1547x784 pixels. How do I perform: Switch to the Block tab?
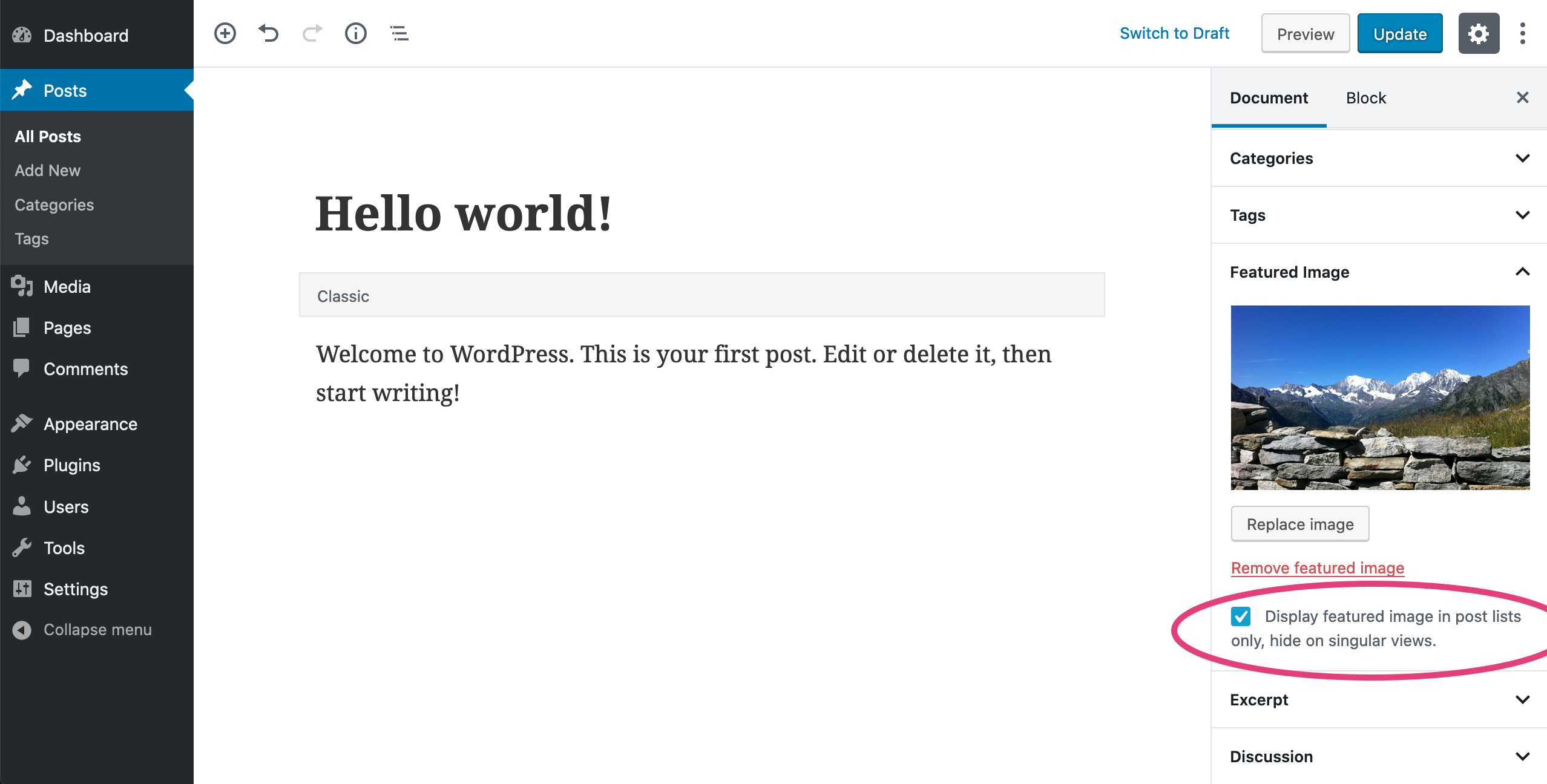pyautogui.click(x=1363, y=97)
